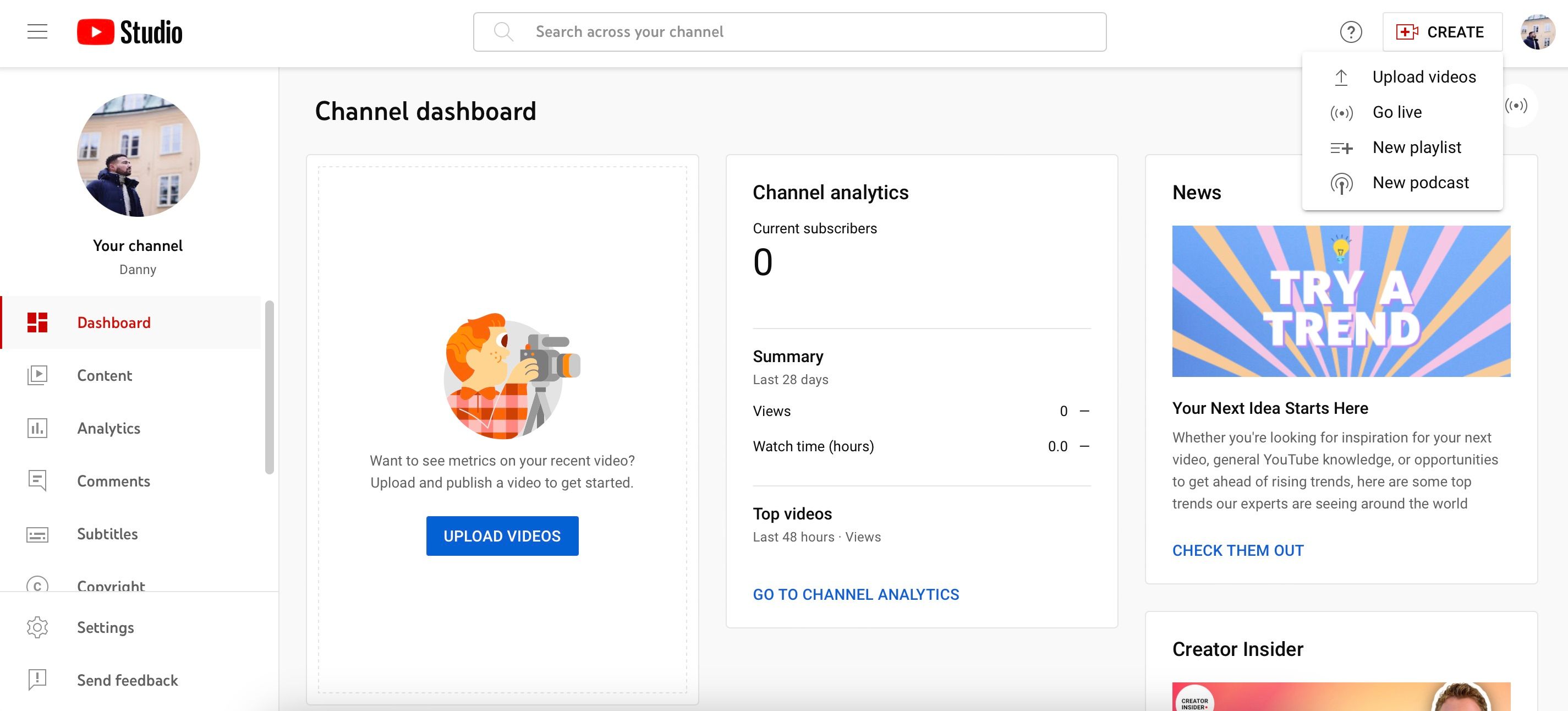The height and width of the screenshot is (711, 1568).
Task: Collapse the CREATE dropdown menu
Action: coord(1441,32)
